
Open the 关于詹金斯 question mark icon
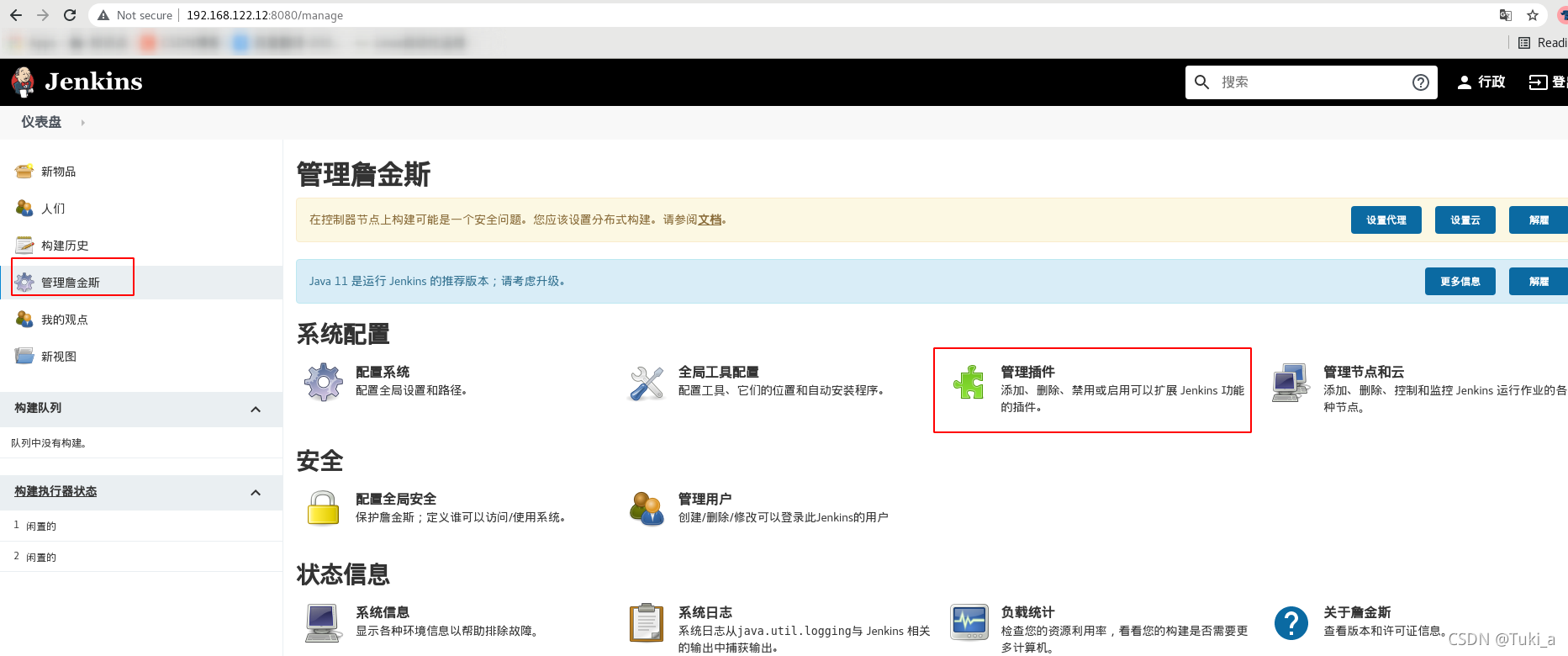coord(1291,623)
